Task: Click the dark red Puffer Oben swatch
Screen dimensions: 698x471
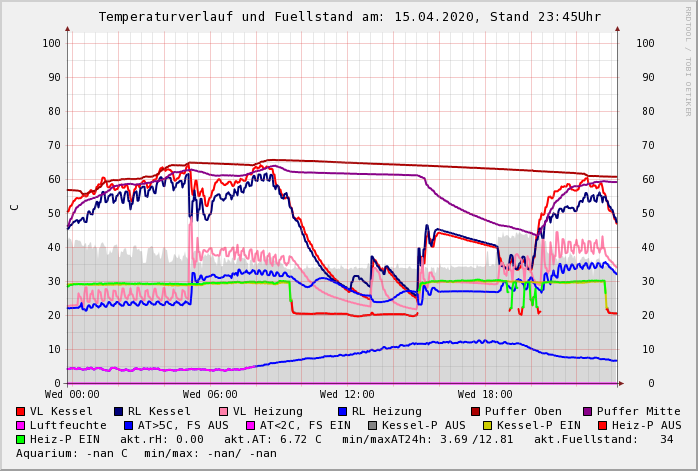Action: click(x=475, y=411)
